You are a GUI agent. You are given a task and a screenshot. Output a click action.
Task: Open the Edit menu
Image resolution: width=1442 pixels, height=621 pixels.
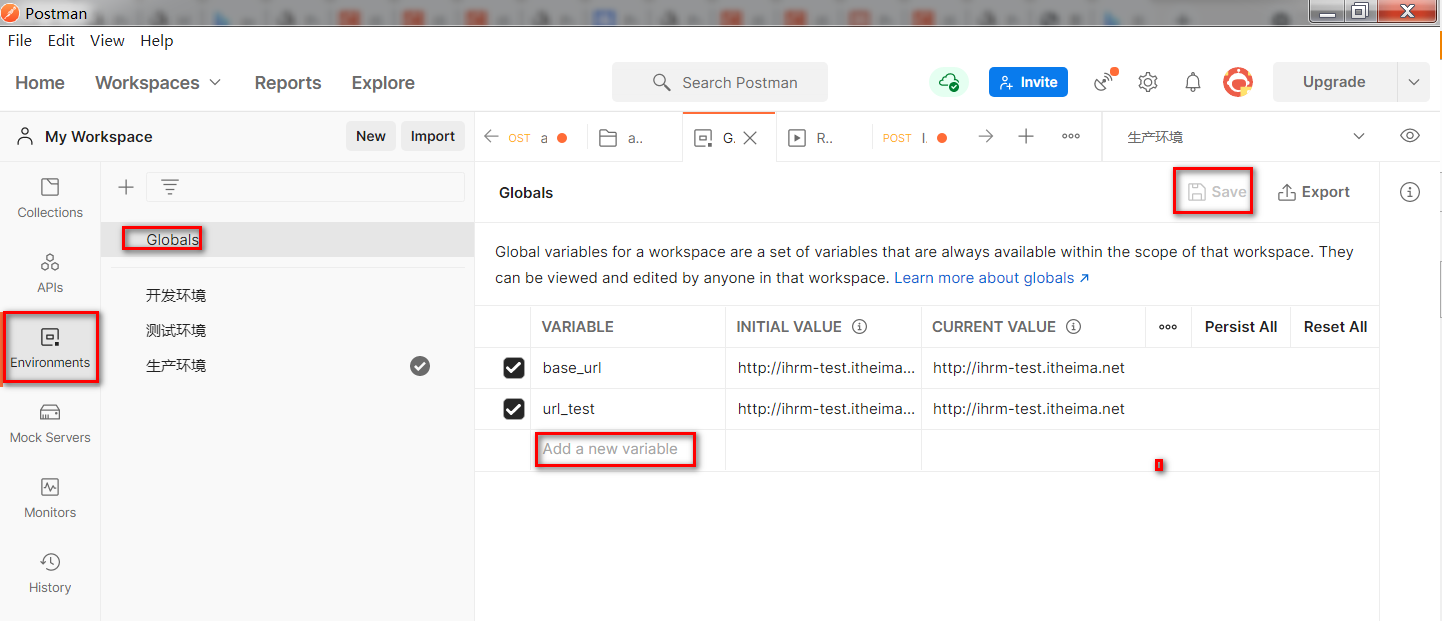tap(61, 41)
